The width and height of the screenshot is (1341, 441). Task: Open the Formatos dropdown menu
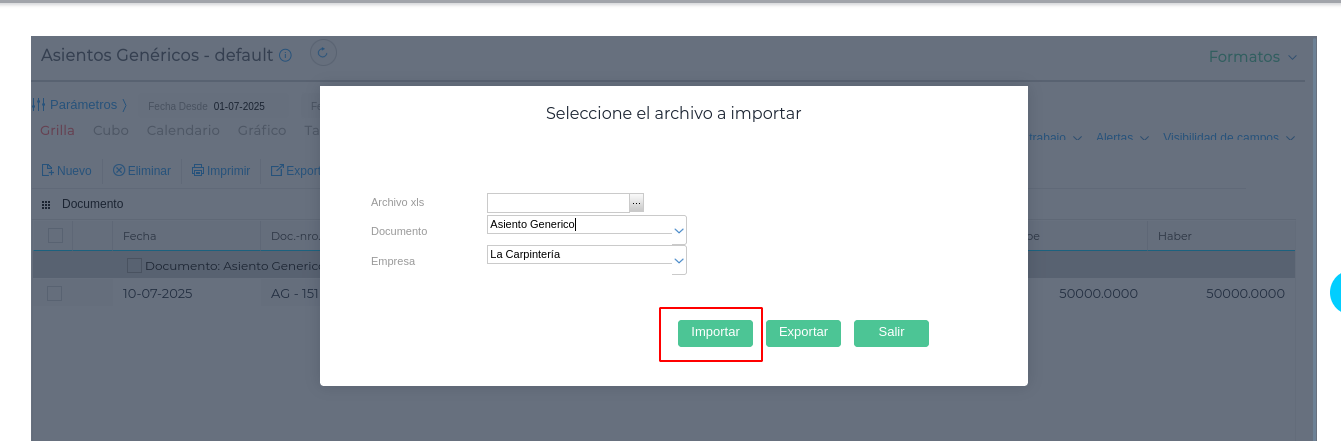tap(1252, 57)
